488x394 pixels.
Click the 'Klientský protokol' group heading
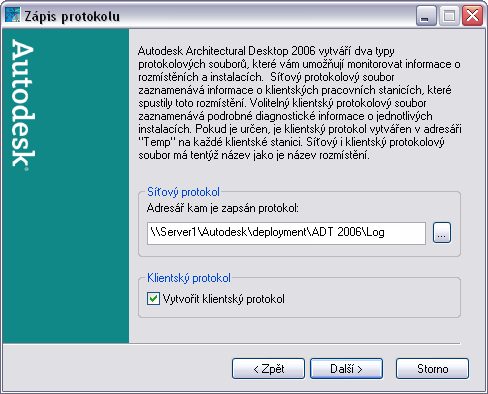pyautogui.click(x=189, y=278)
